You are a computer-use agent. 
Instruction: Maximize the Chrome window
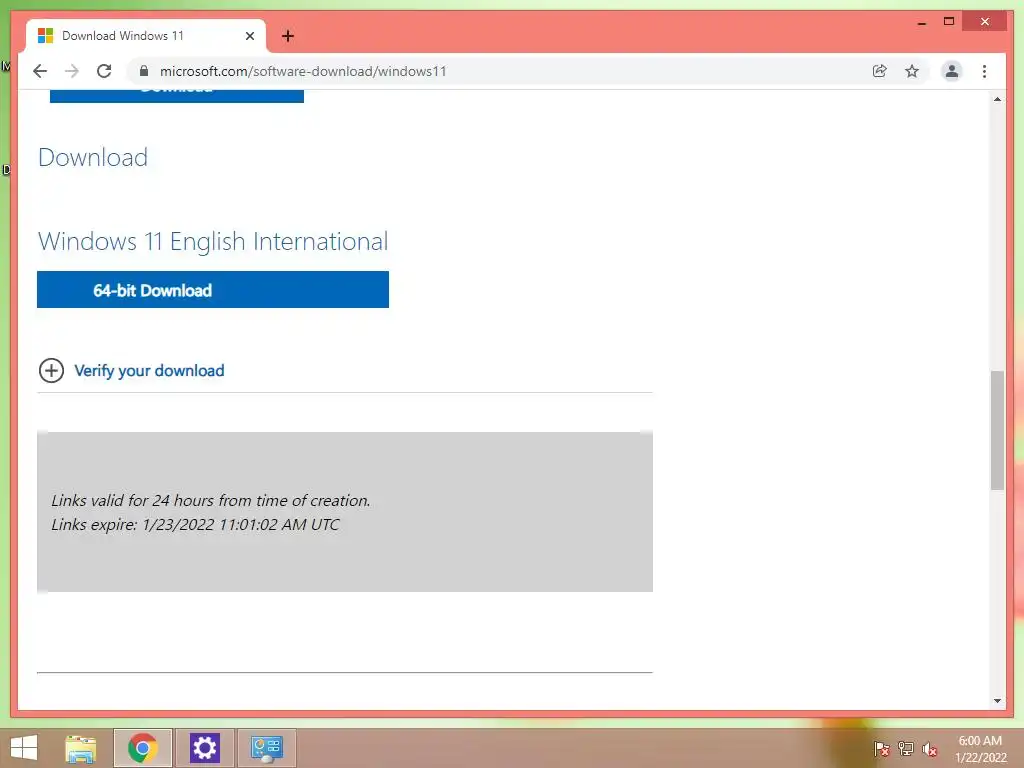pyautogui.click(x=949, y=22)
